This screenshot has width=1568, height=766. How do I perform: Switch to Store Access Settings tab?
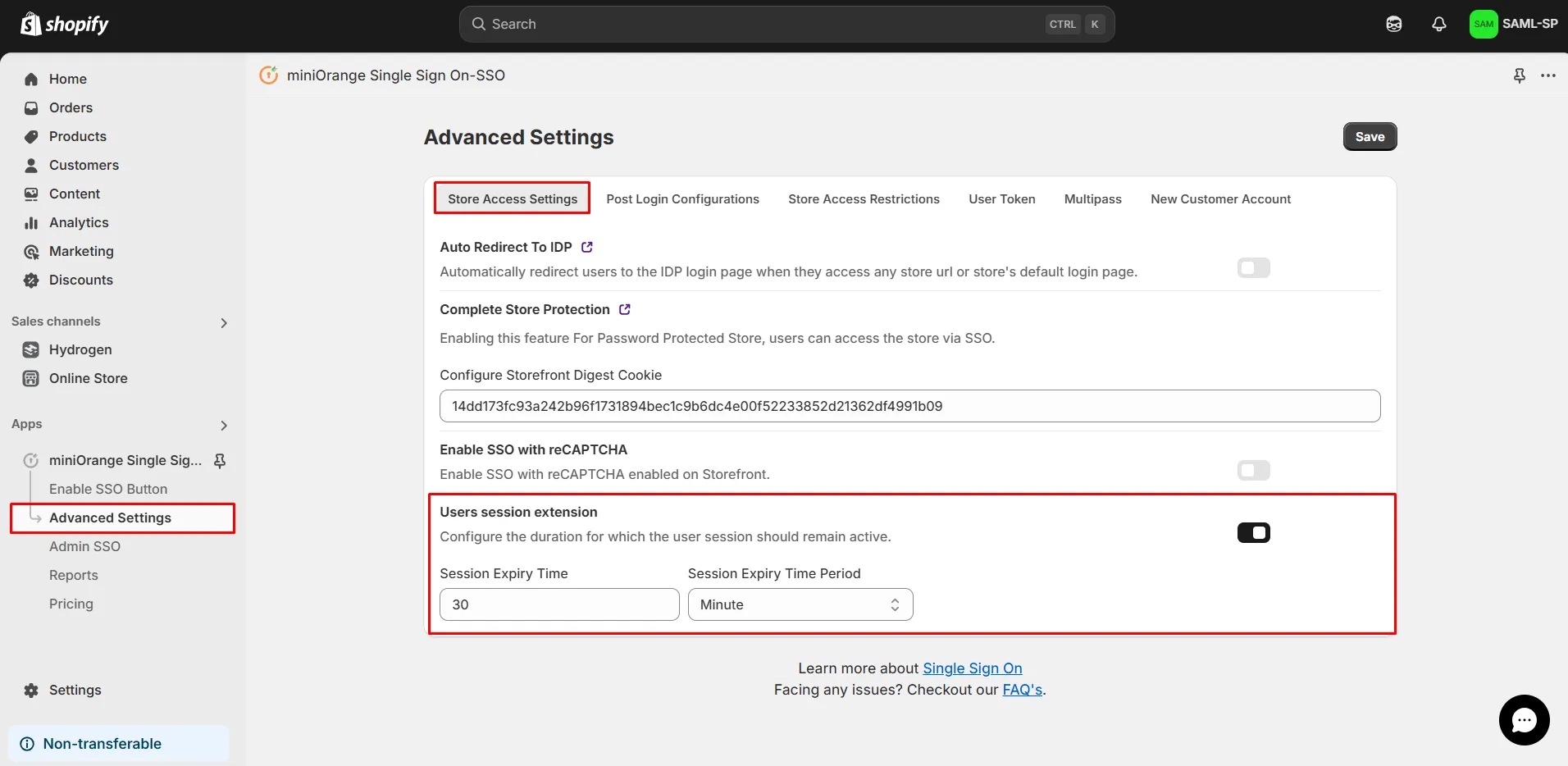513,199
